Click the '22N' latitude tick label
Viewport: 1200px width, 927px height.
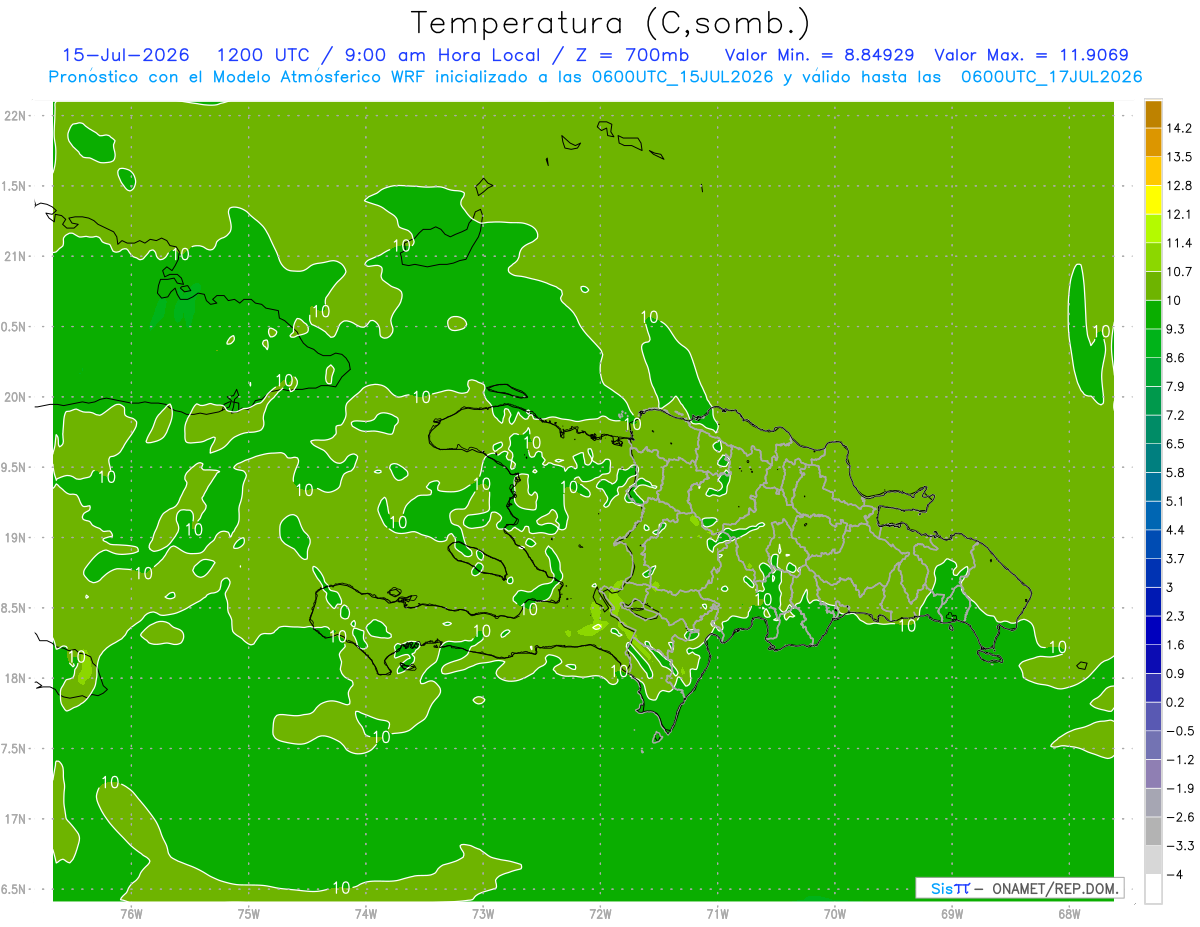coord(16,115)
